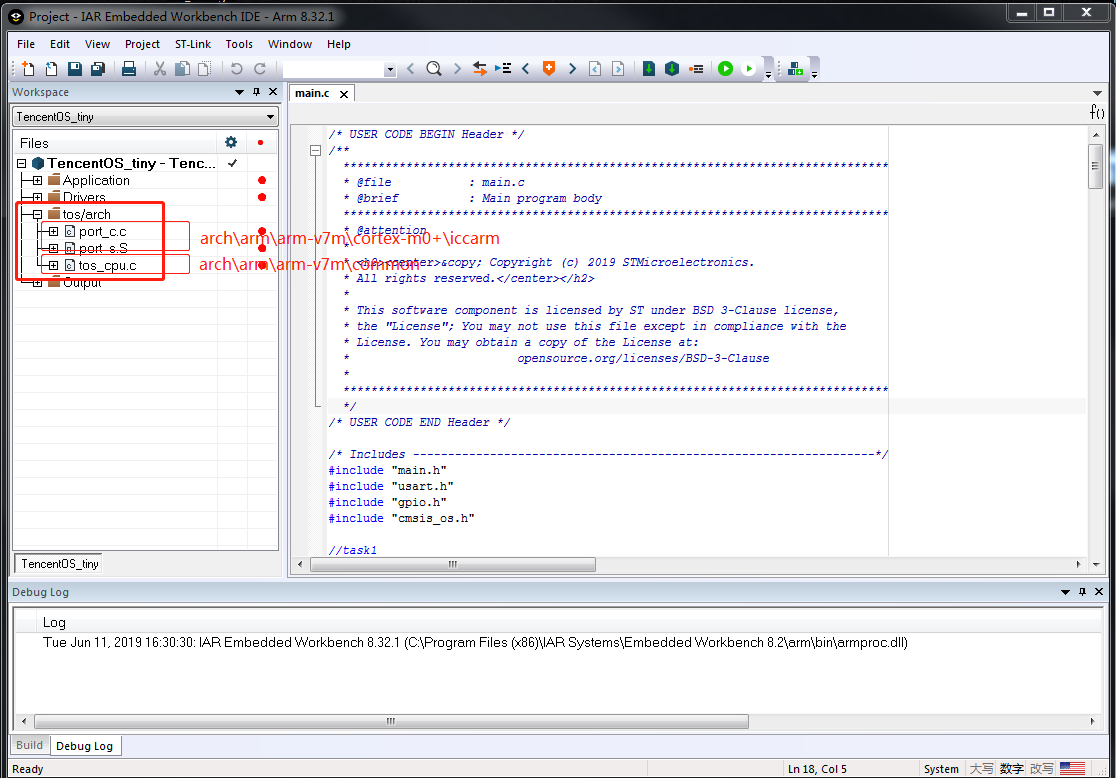Click the Print toolbar icon
This screenshot has width=1116, height=778.
click(129, 69)
